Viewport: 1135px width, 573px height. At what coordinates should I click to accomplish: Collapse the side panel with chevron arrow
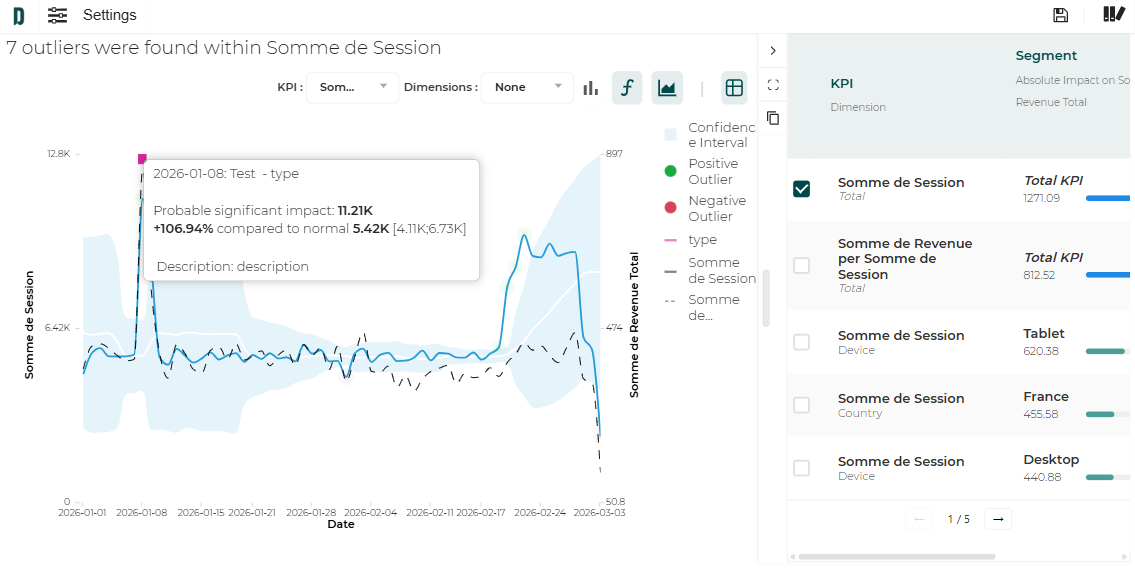click(773, 50)
